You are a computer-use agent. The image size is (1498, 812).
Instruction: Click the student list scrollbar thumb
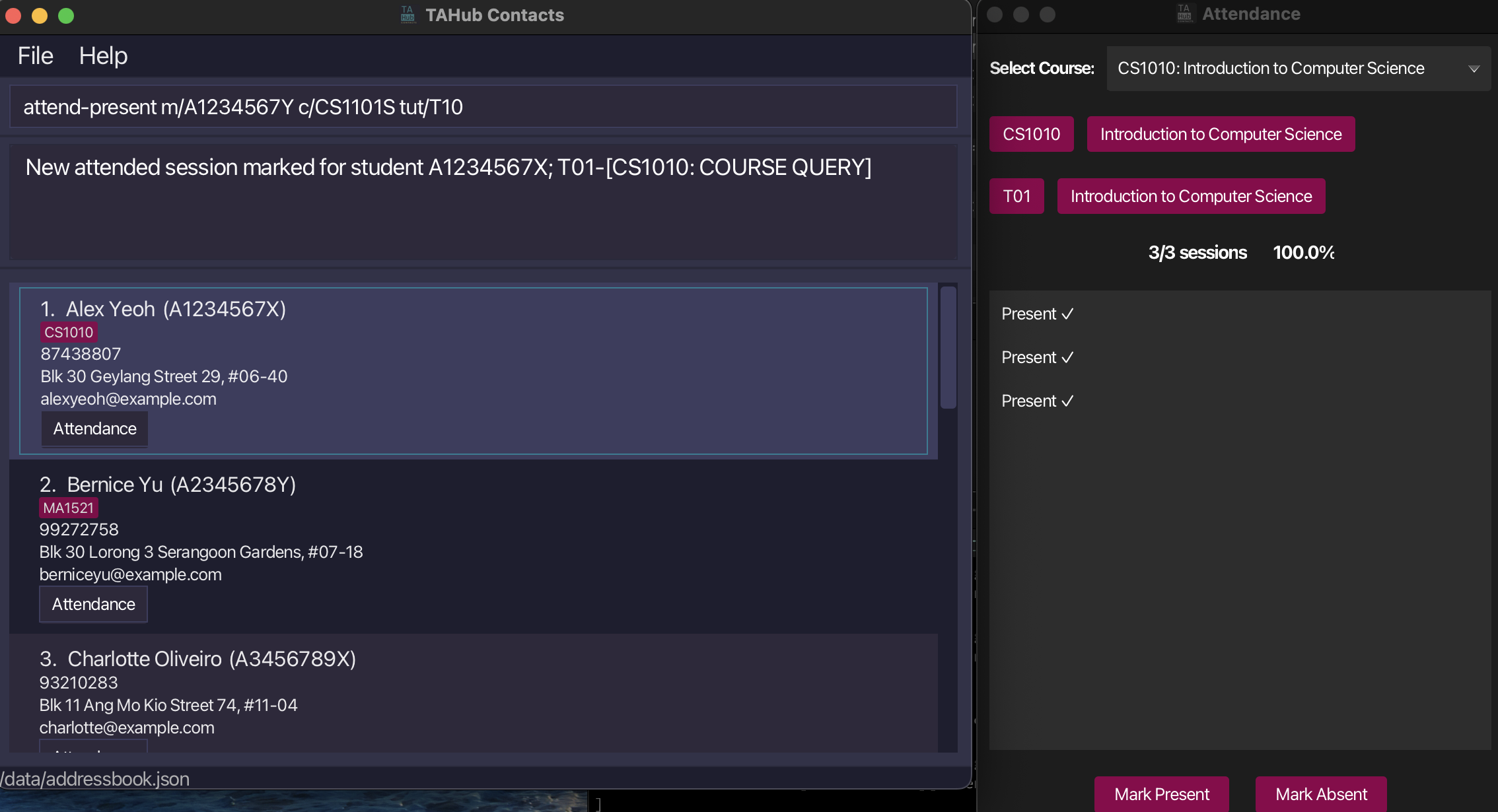[x=948, y=348]
